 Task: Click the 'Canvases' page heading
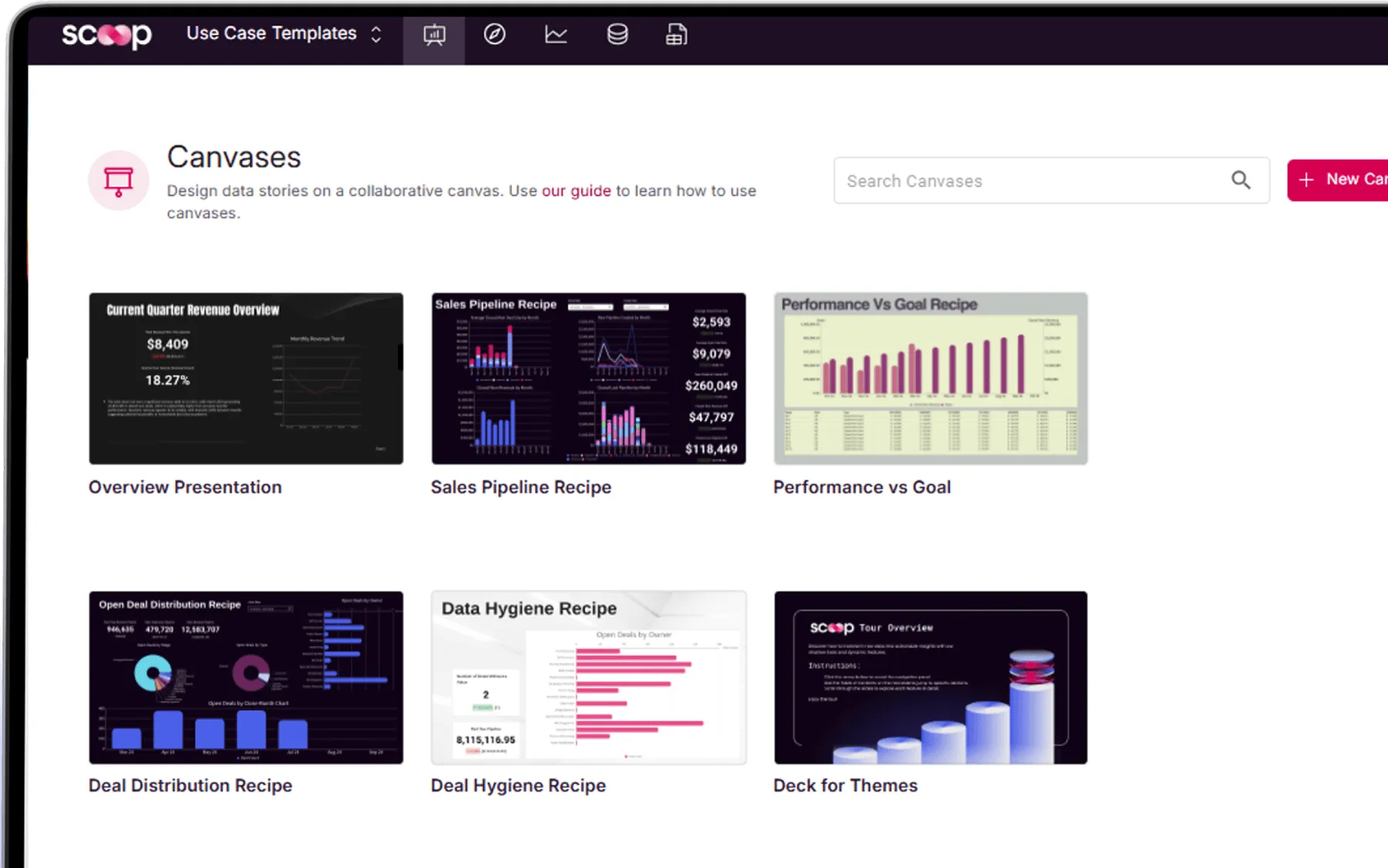pos(234,157)
